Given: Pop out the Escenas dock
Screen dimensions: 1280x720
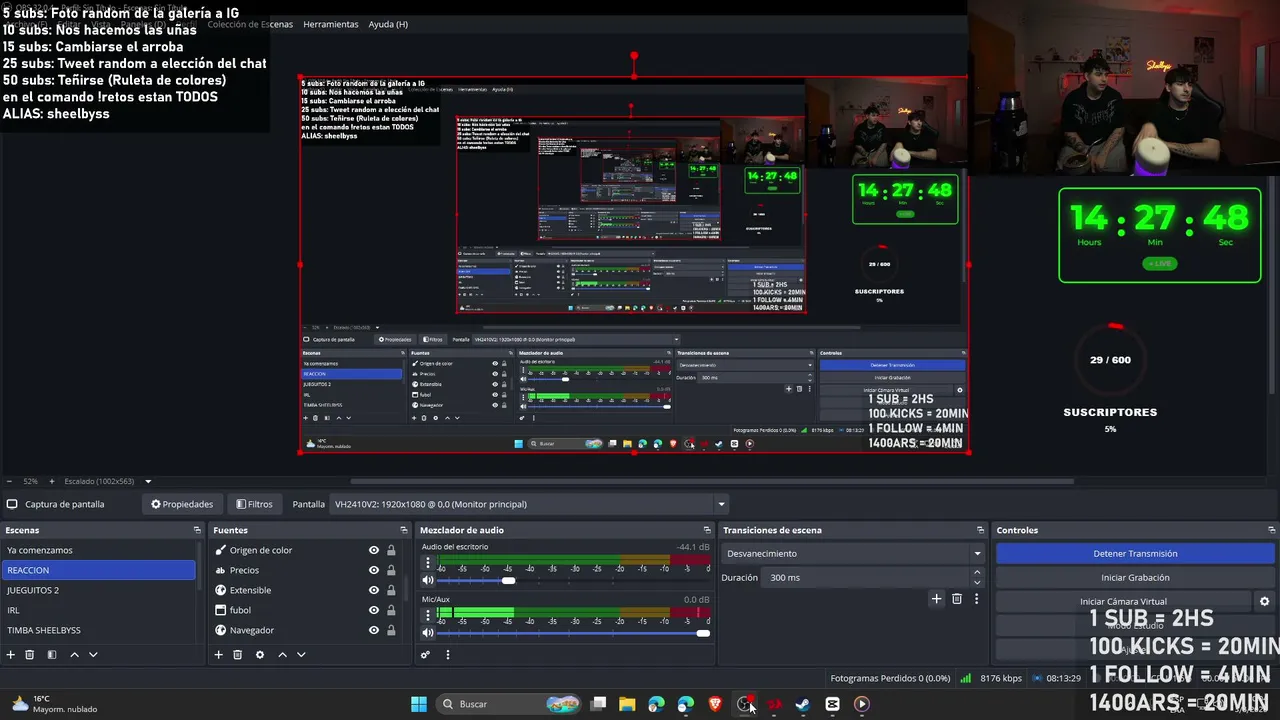Looking at the screenshot, I should (197, 530).
